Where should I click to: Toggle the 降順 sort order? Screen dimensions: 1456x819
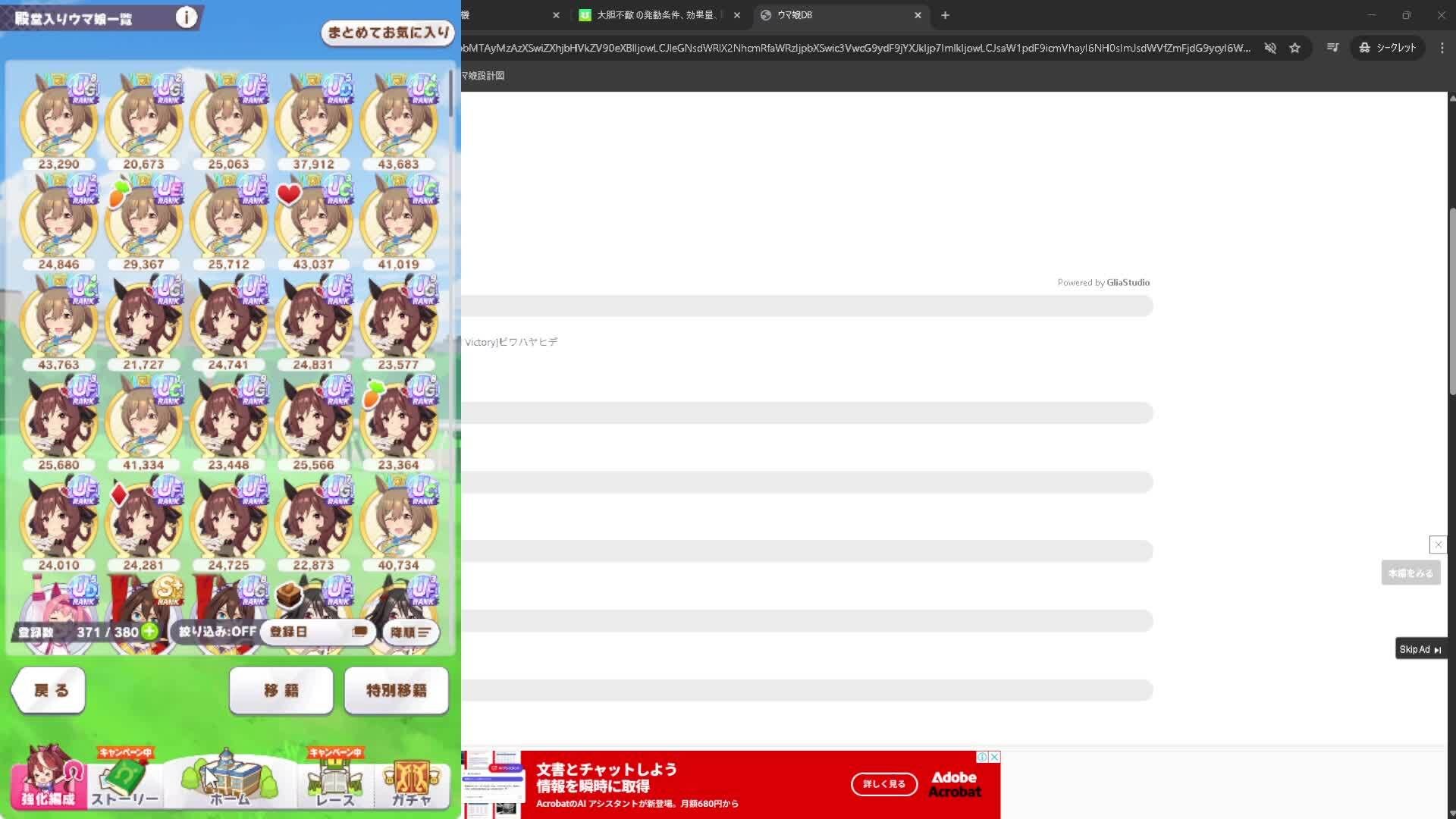coord(410,632)
